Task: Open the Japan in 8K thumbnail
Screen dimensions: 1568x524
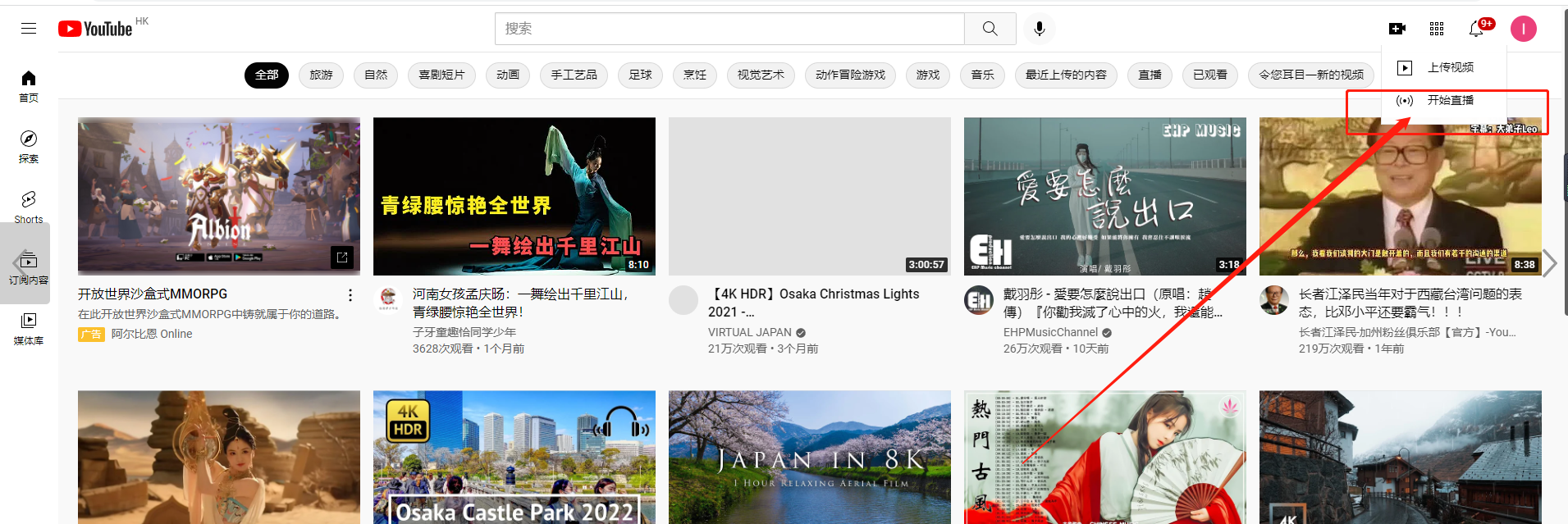Action: click(x=810, y=457)
